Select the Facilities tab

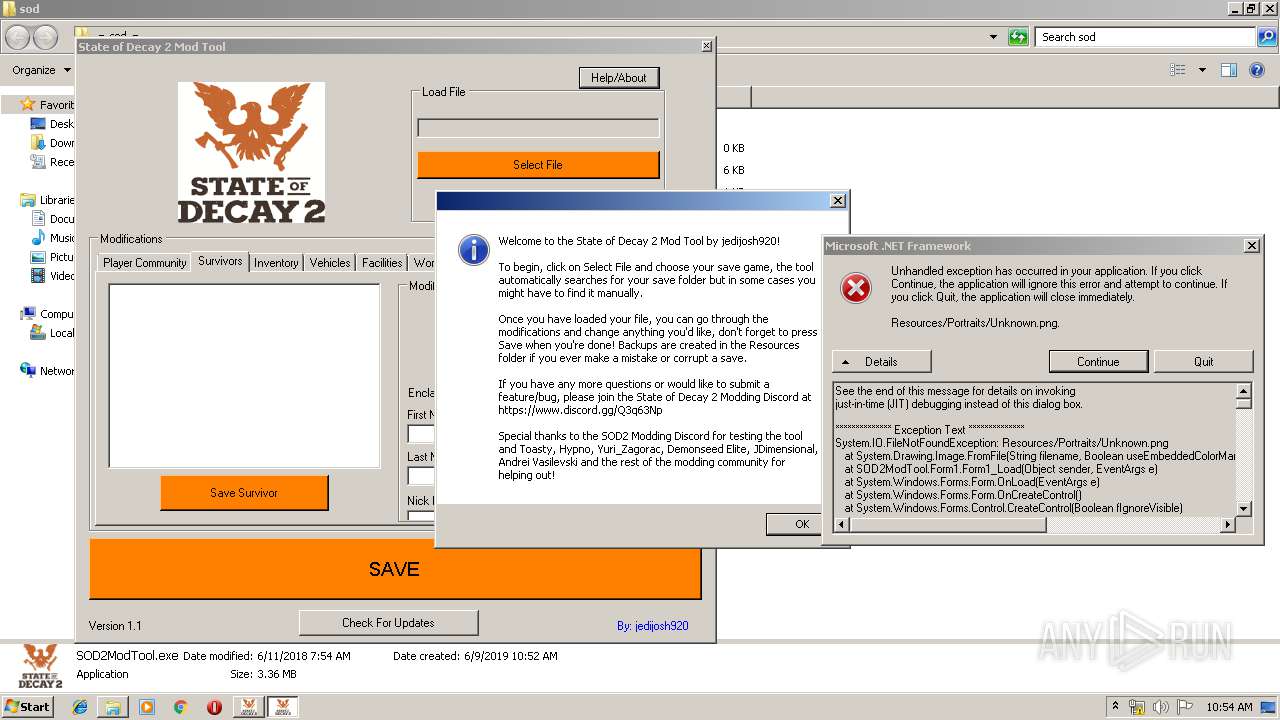pos(382,263)
